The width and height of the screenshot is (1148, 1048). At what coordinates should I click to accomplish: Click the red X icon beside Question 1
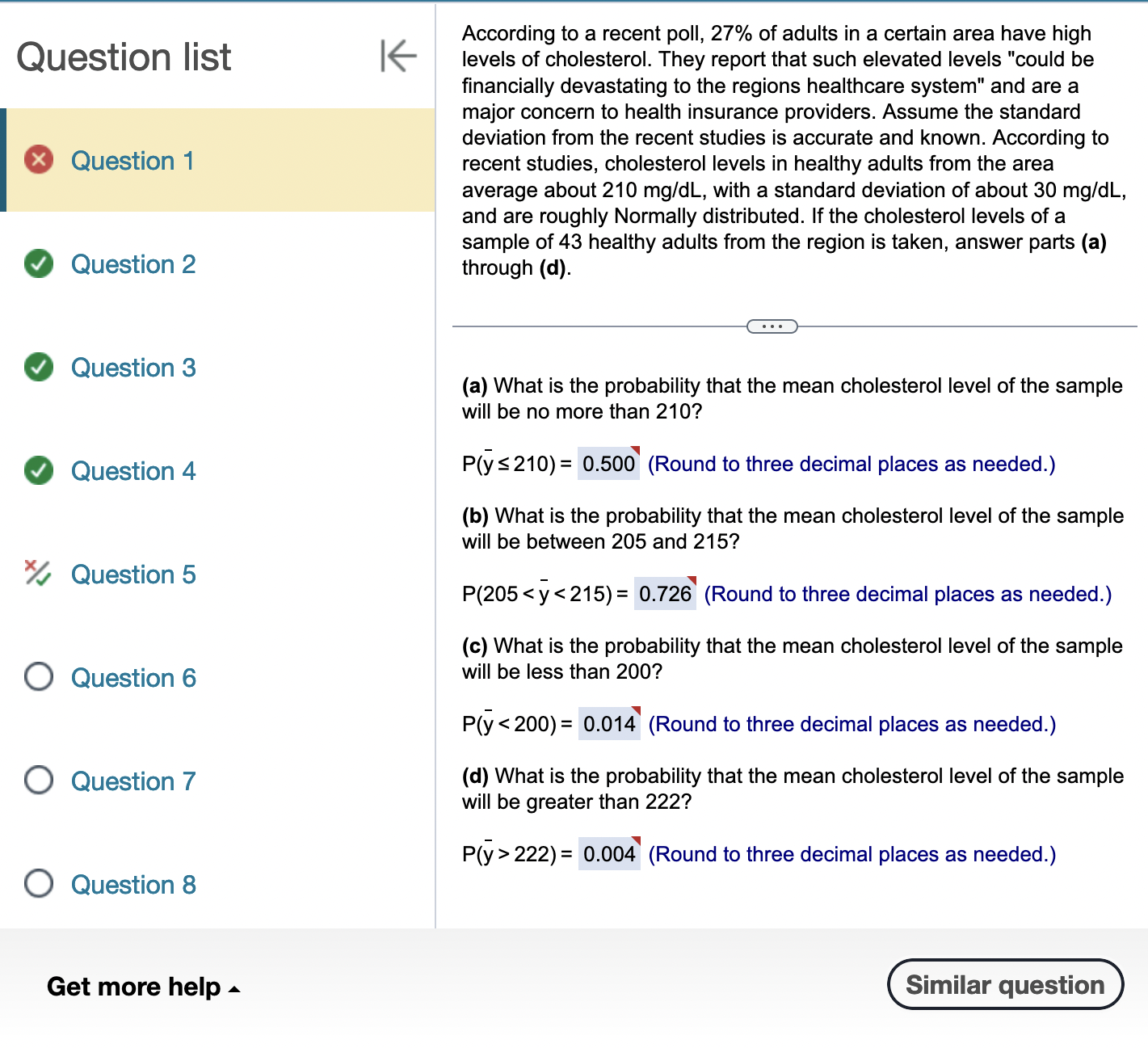38,159
